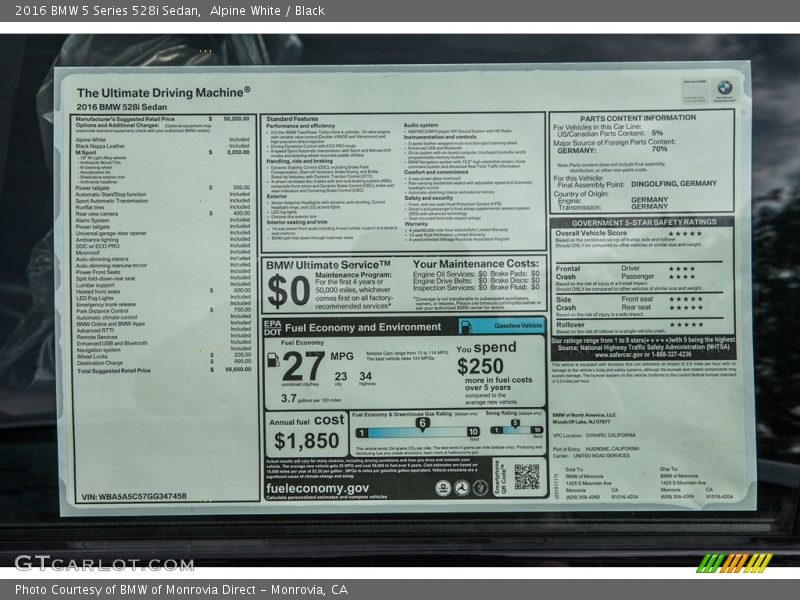Viewport: 800px width, 600px height.
Task: Click the Fuel Economy & Greenhouse Gas rating bar
Action: tap(418, 433)
